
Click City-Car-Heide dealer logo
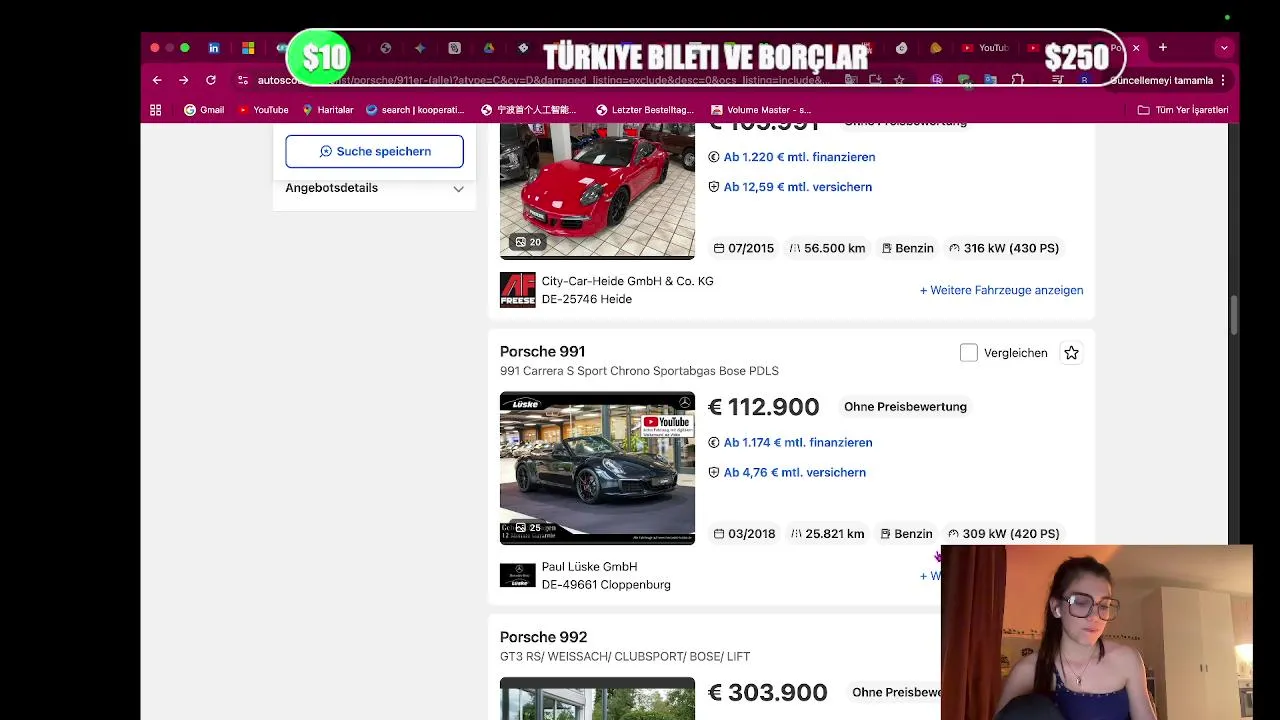518,290
